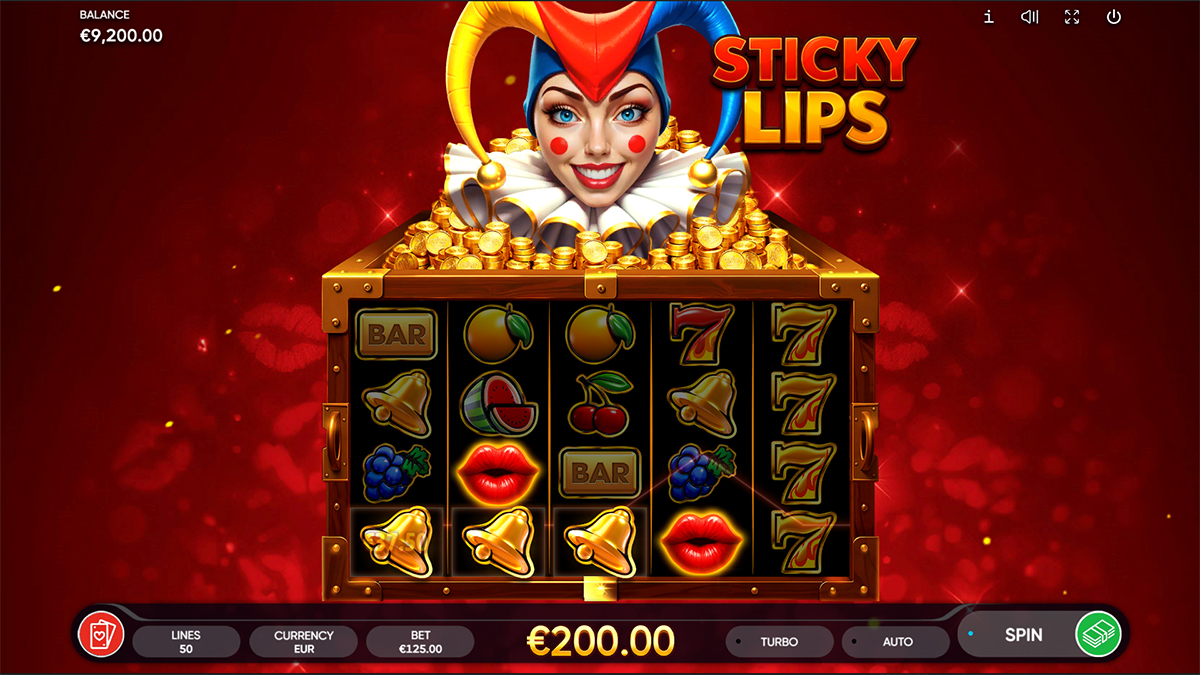Open the Currency EUR selector

(303, 641)
